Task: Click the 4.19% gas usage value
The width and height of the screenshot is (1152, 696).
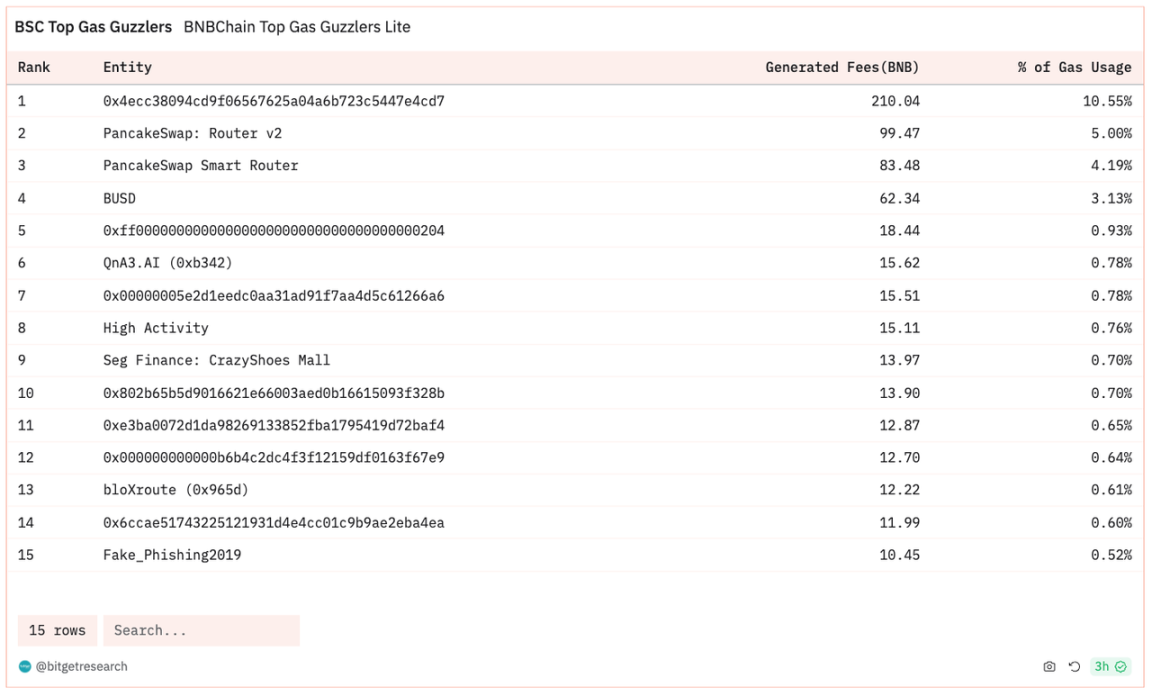Action: [x=1112, y=165]
